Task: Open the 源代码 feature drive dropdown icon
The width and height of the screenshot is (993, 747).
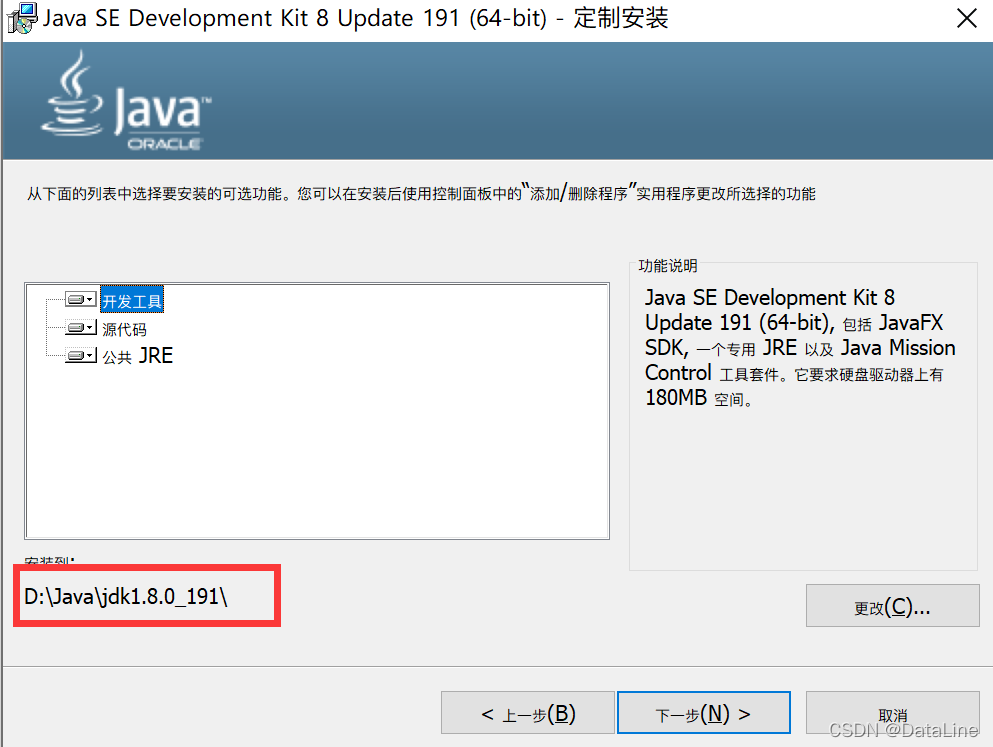Action: (x=80, y=328)
